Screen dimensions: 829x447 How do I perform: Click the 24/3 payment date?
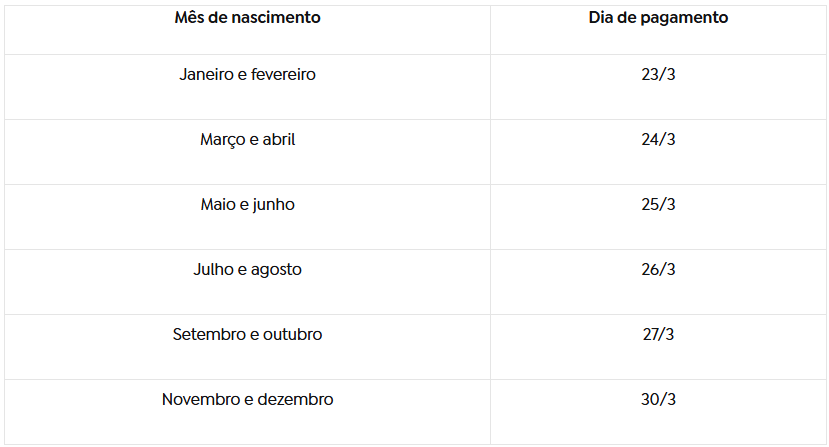coord(658,140)
